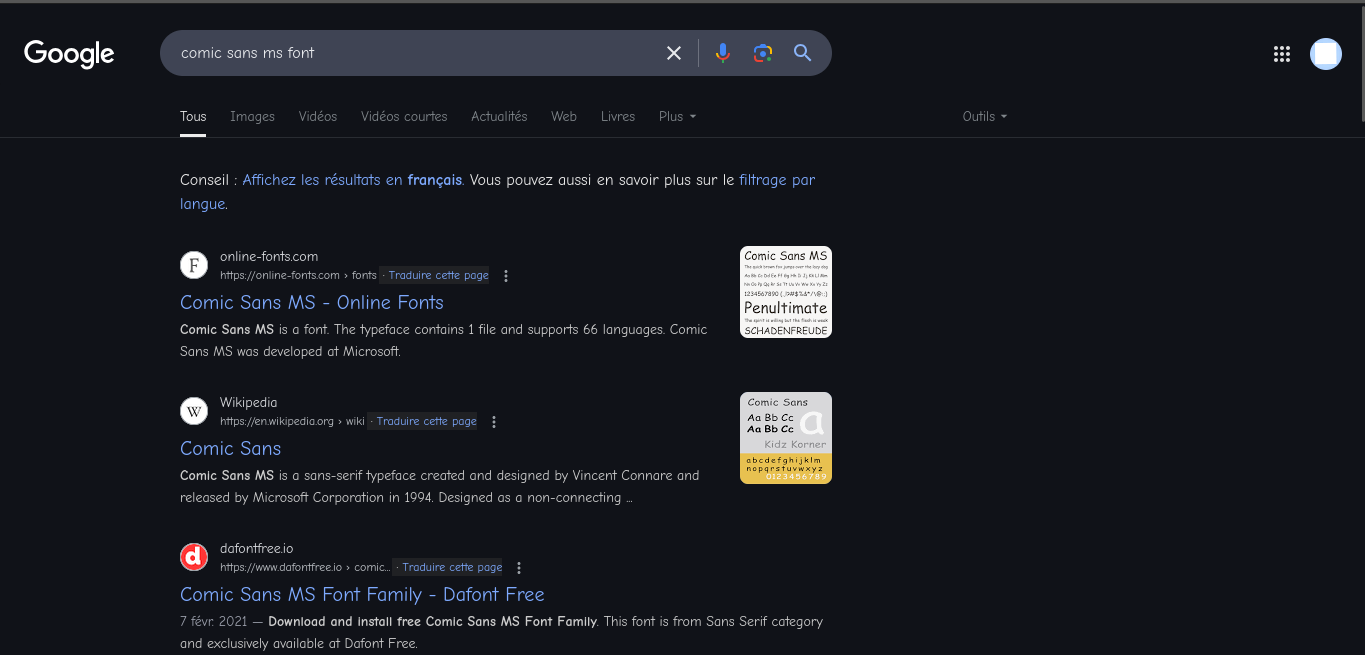The image size is (1365, 655).
Task: Switch to the Web tab
Action: [x=564, y=117]
